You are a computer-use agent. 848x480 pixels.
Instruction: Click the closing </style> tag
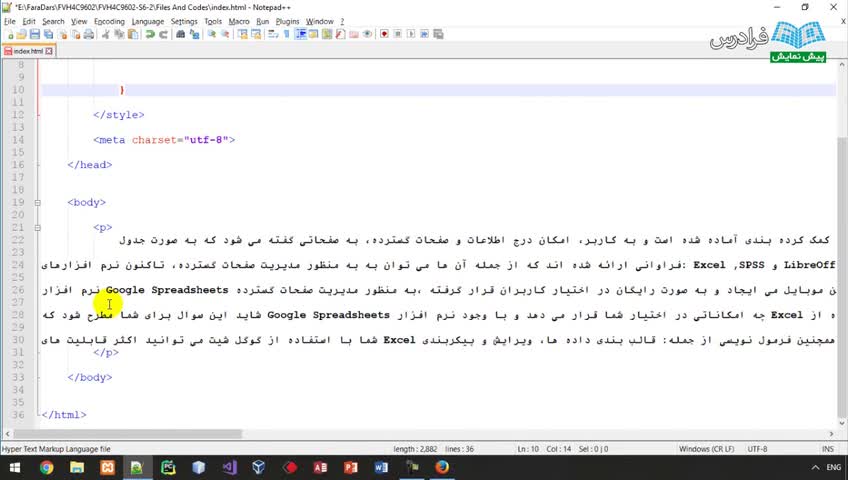point(118,115)
